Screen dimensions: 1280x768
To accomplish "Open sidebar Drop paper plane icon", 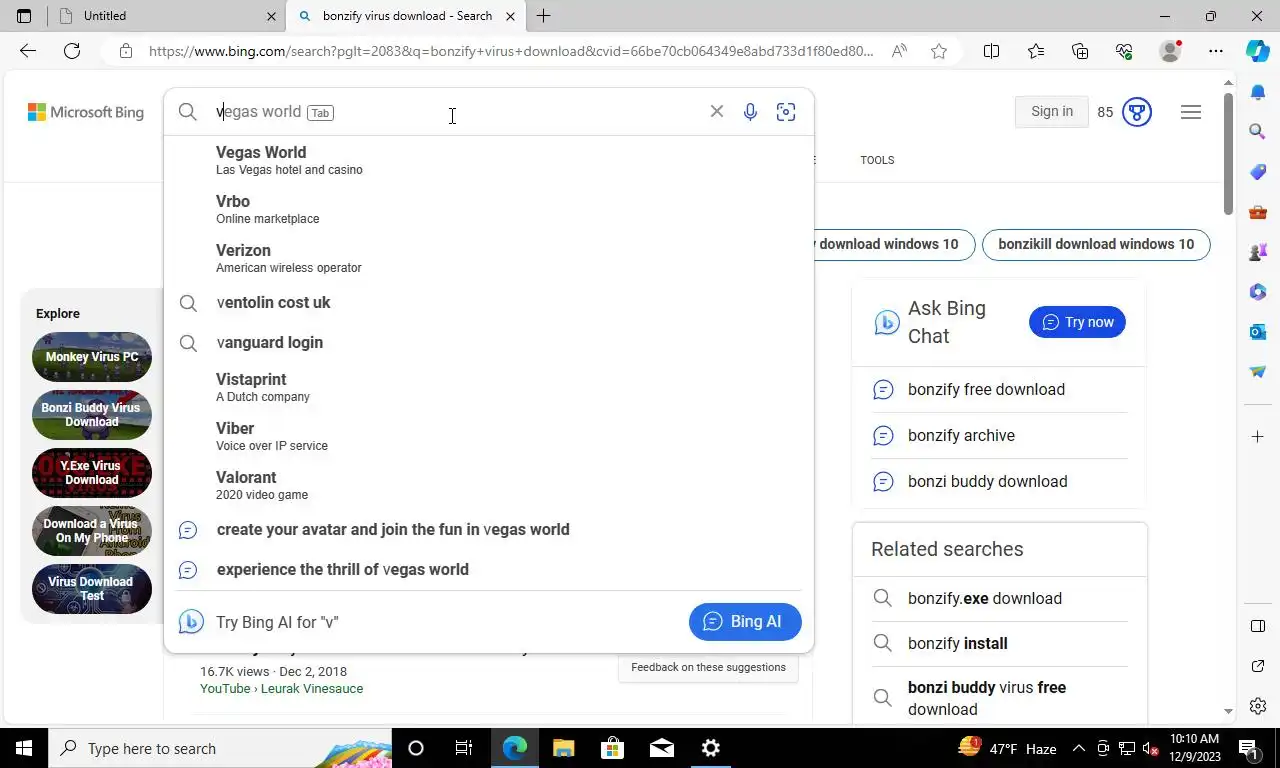I will [x=1258, y=371].
